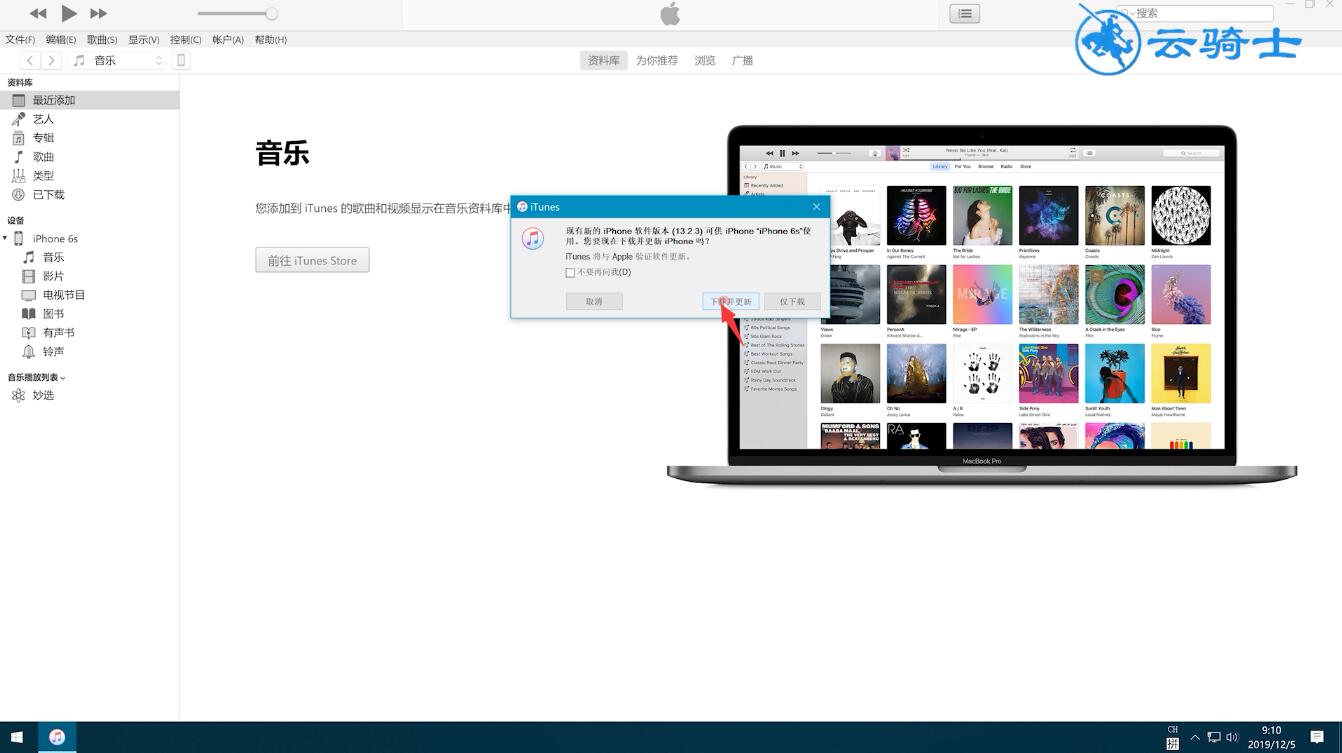Viewport: 1342px width, 753px height.
Task: Collapse the iPhone 6s device tree
Action: (5, 239)
